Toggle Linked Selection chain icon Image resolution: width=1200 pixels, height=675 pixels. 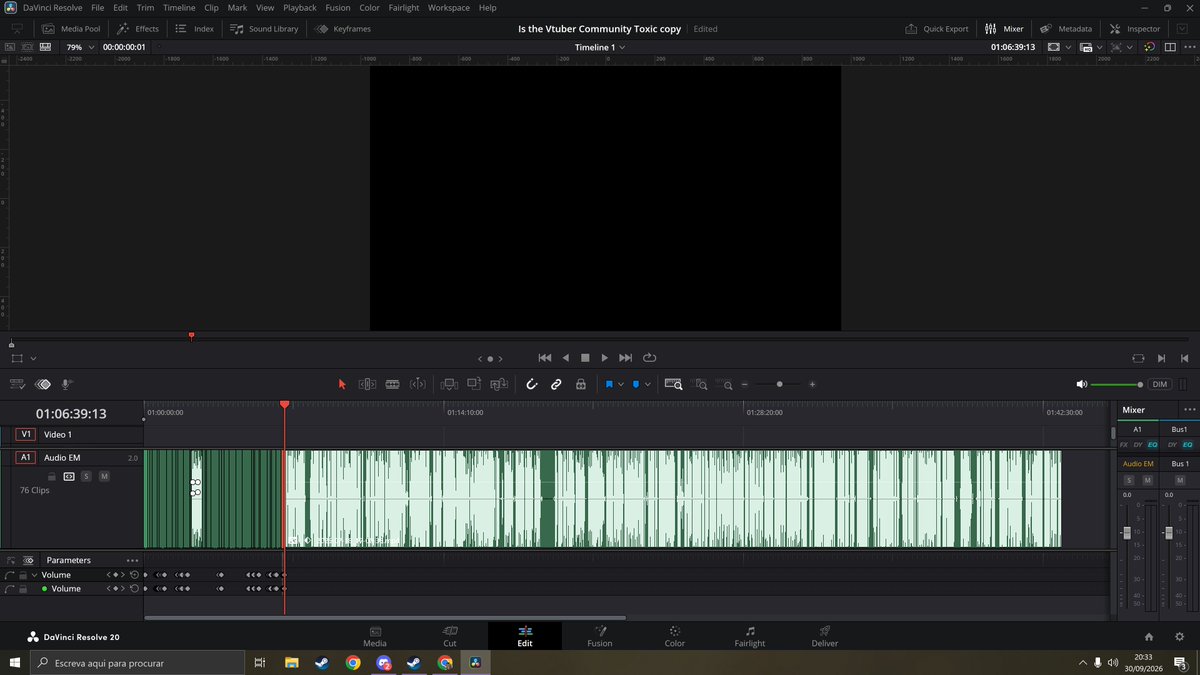(x=556, y=384)
